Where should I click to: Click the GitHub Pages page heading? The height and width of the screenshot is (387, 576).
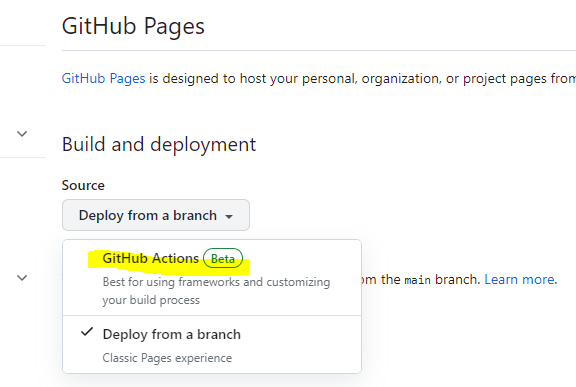pos(133,26)
